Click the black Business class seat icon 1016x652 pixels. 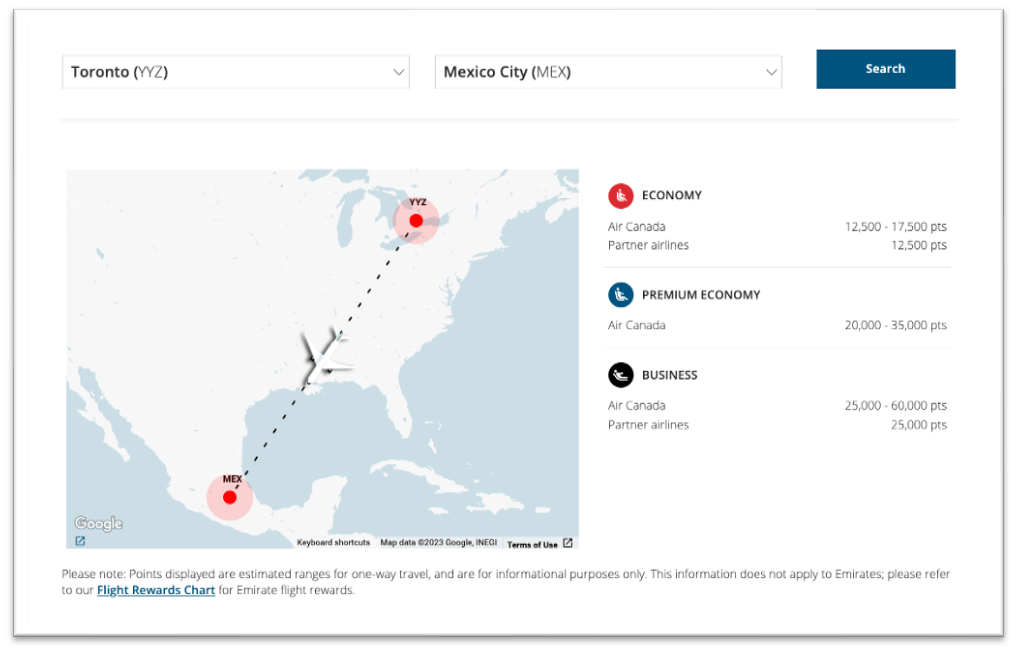click(x=621, y=375)
